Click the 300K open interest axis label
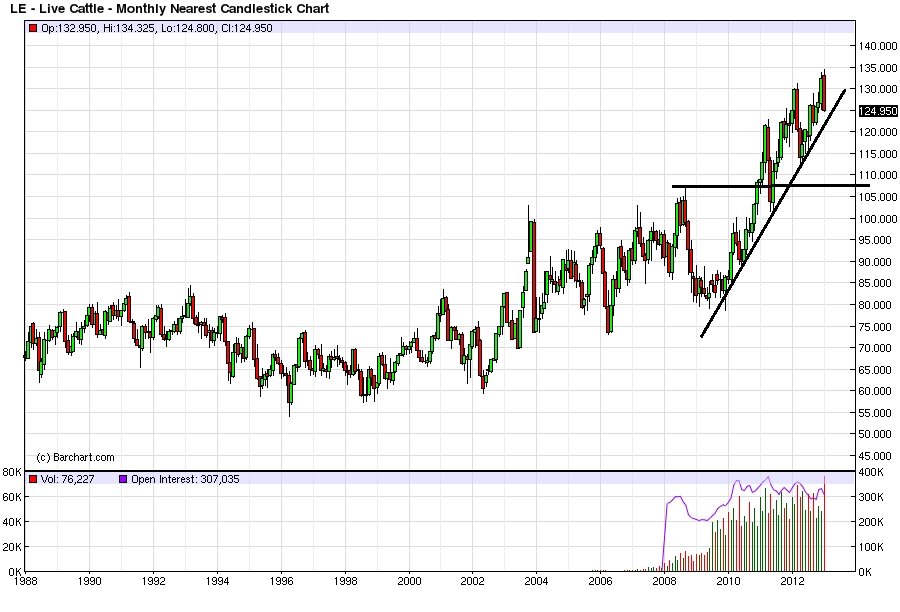900x612 pixels. [871, 497]
